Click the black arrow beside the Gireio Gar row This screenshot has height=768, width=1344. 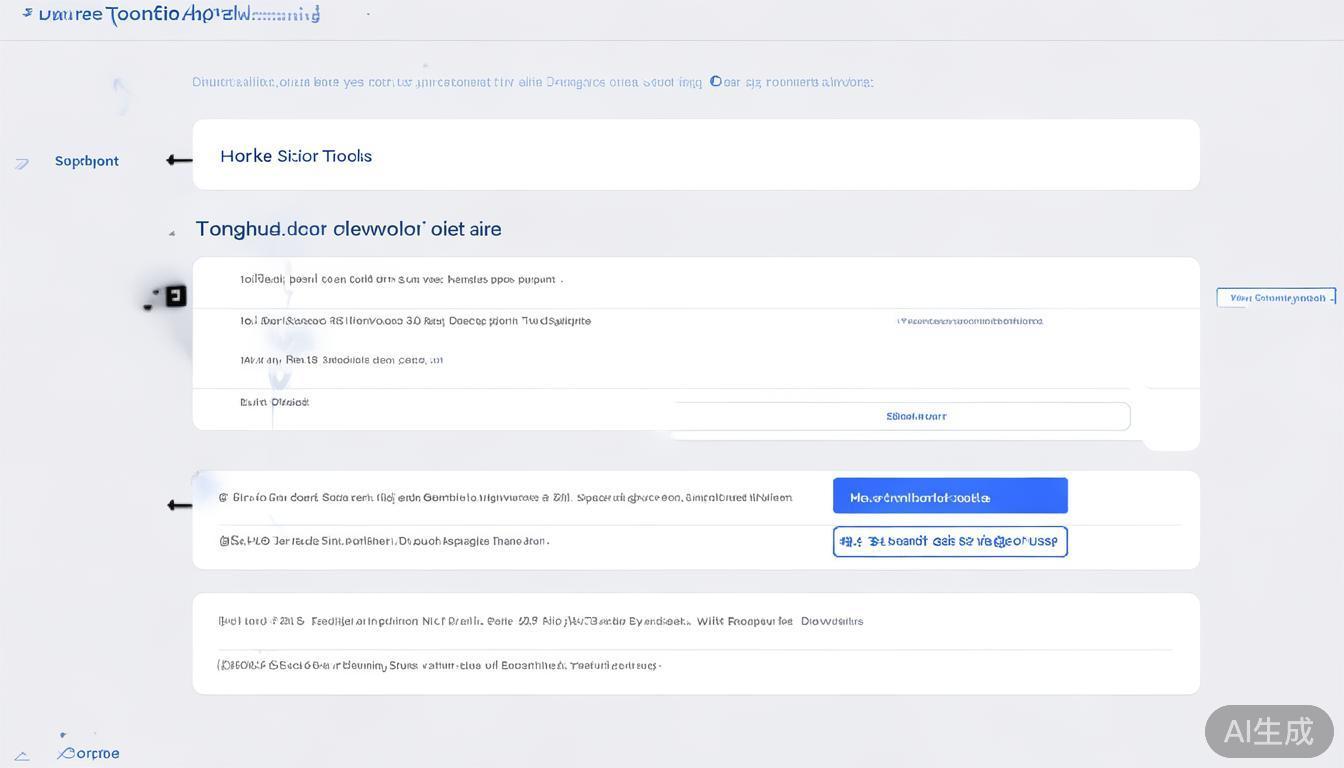tap(180, 505)
